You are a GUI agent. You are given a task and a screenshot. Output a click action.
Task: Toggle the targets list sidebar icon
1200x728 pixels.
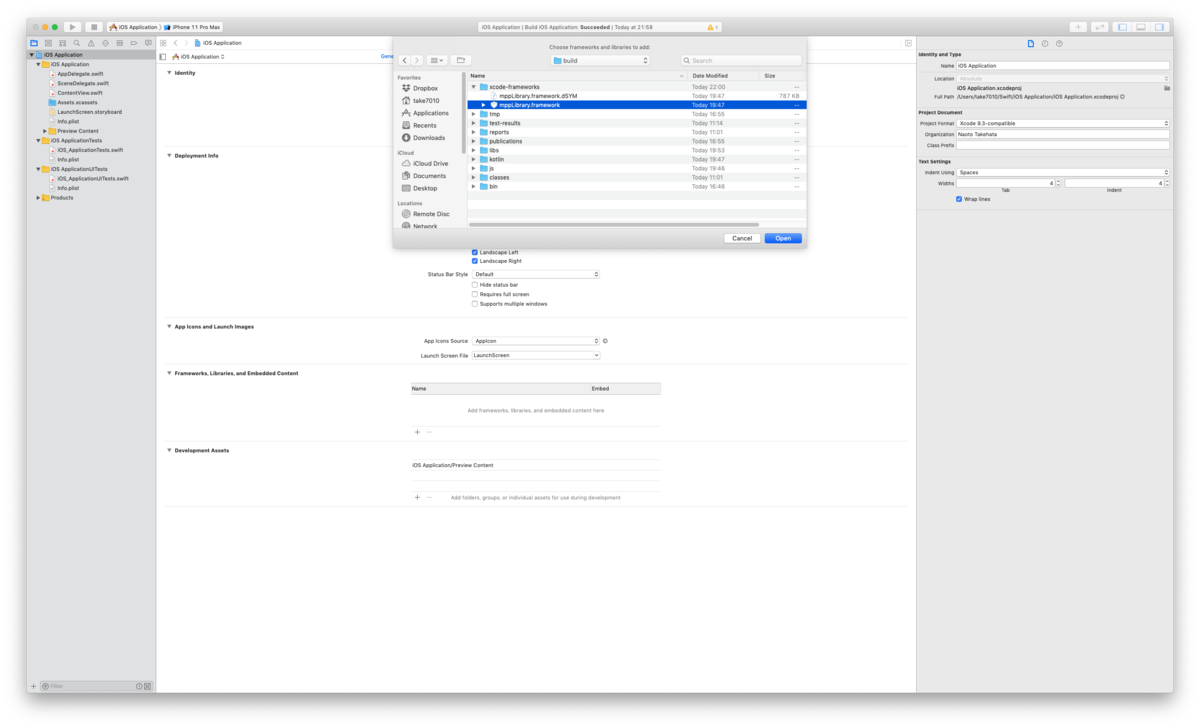(x=163, y=57)
